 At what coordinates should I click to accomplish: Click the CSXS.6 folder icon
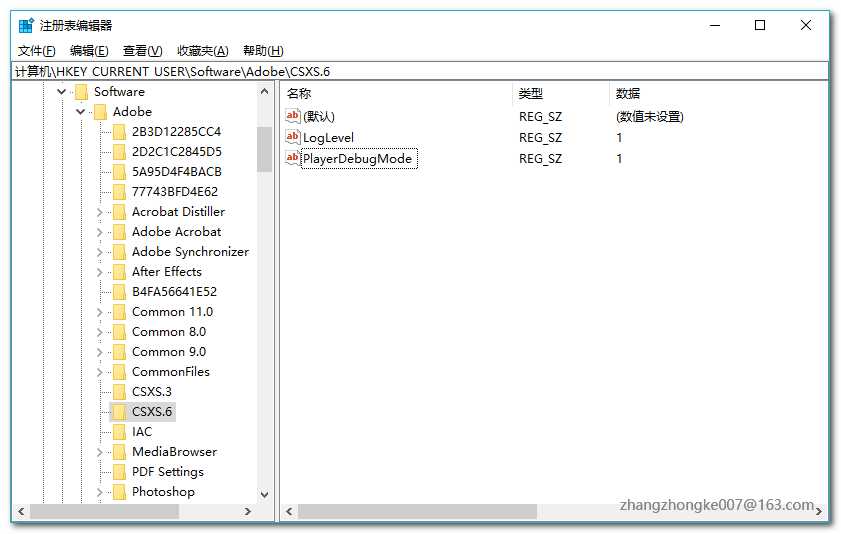click(119, 412)
